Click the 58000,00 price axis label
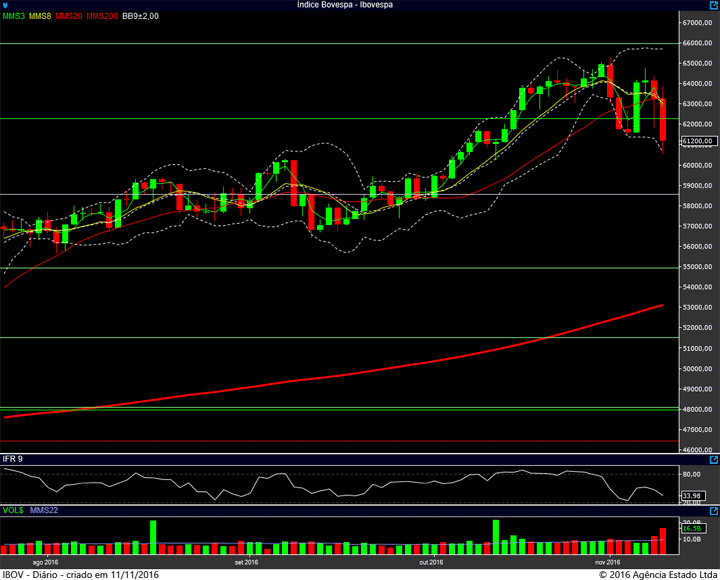The height and width of the screenshot is (580, 720). click(697, 206)
